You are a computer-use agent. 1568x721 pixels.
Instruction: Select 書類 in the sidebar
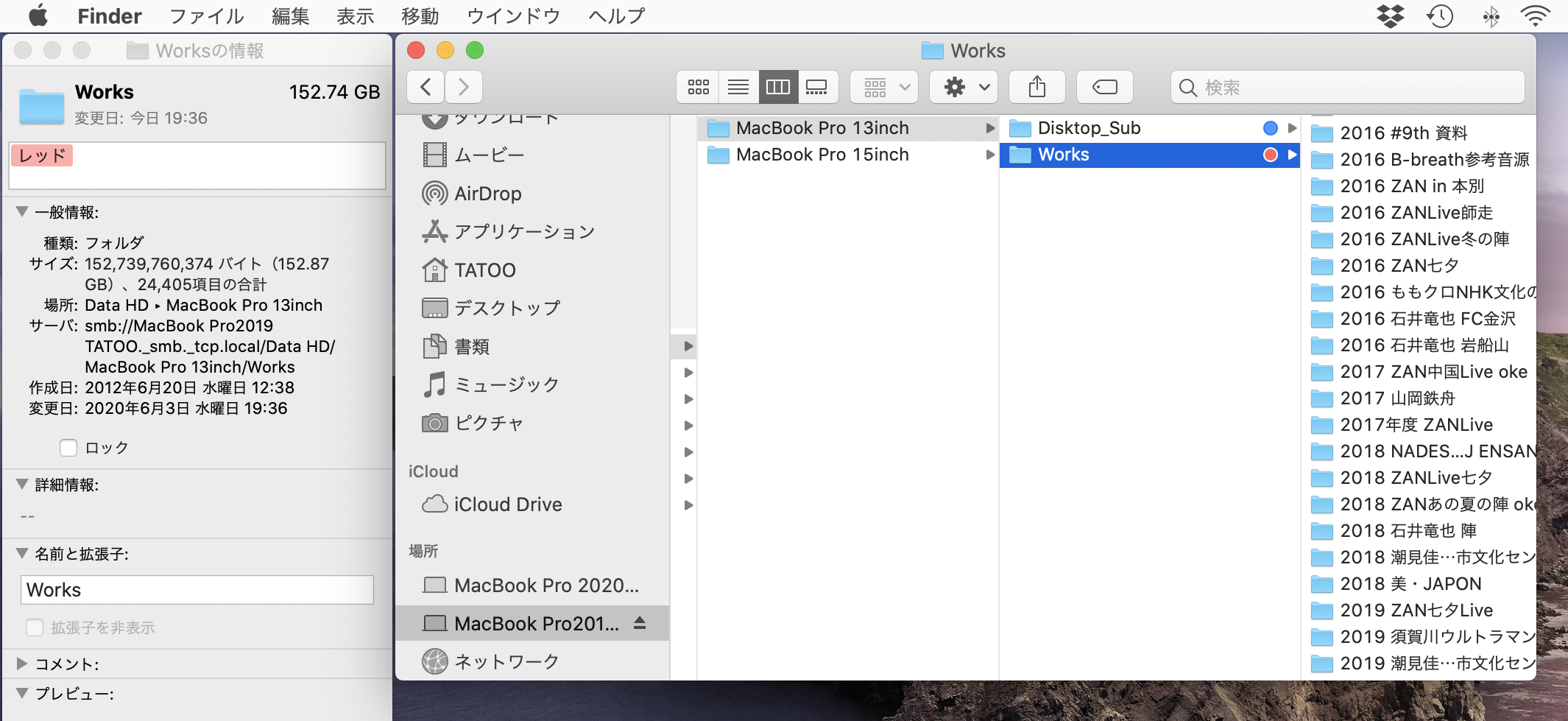point(532,346)
